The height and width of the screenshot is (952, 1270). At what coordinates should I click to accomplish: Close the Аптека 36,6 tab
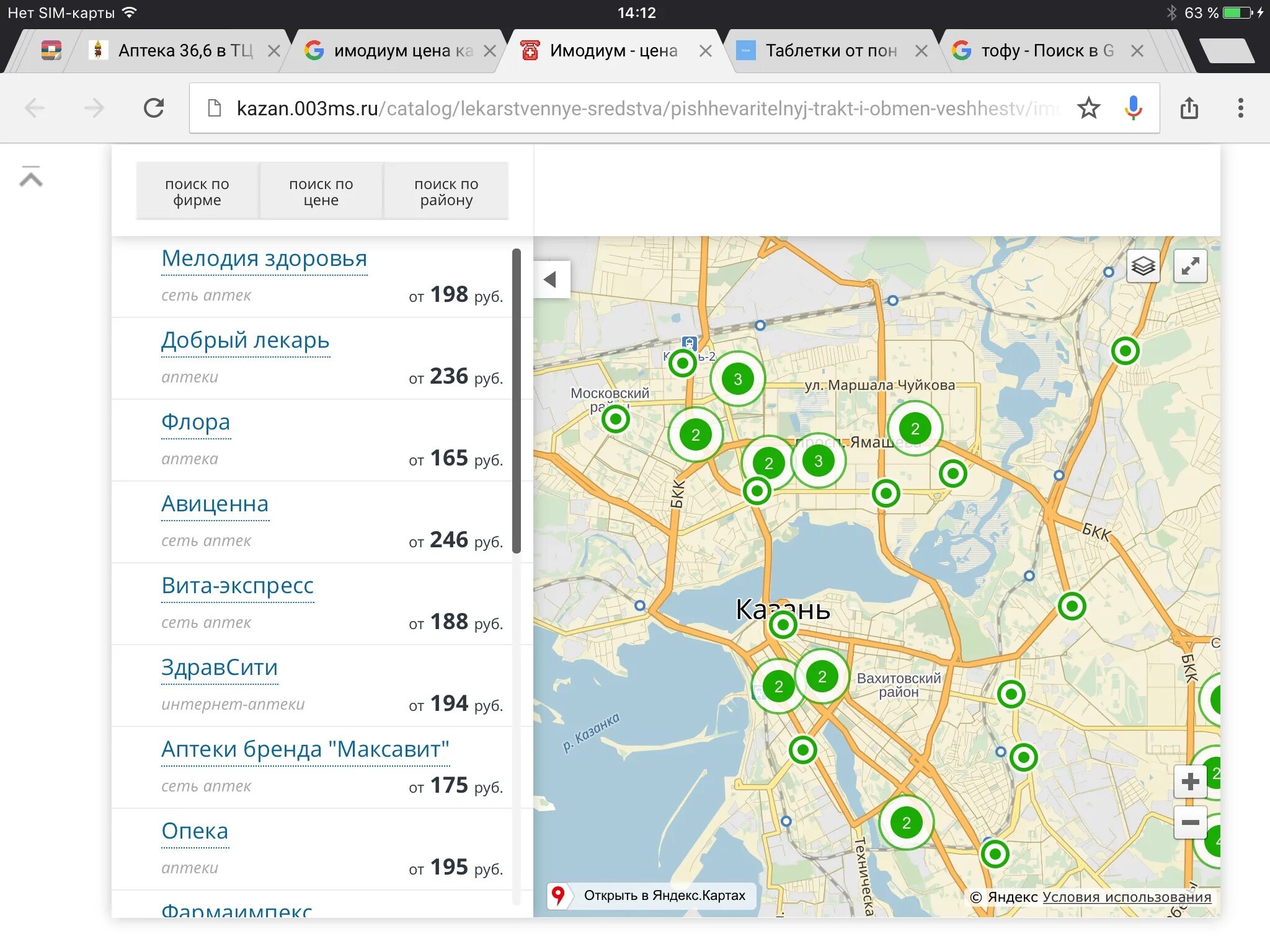pos(273,51)
